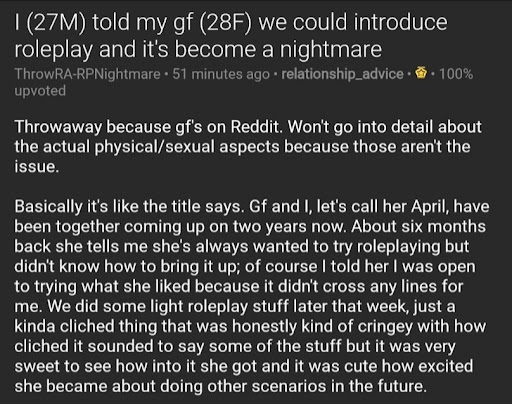Click the last line ending 'in the future.'
The height and width of the screenshot is (404, 512).
[220, 386]
